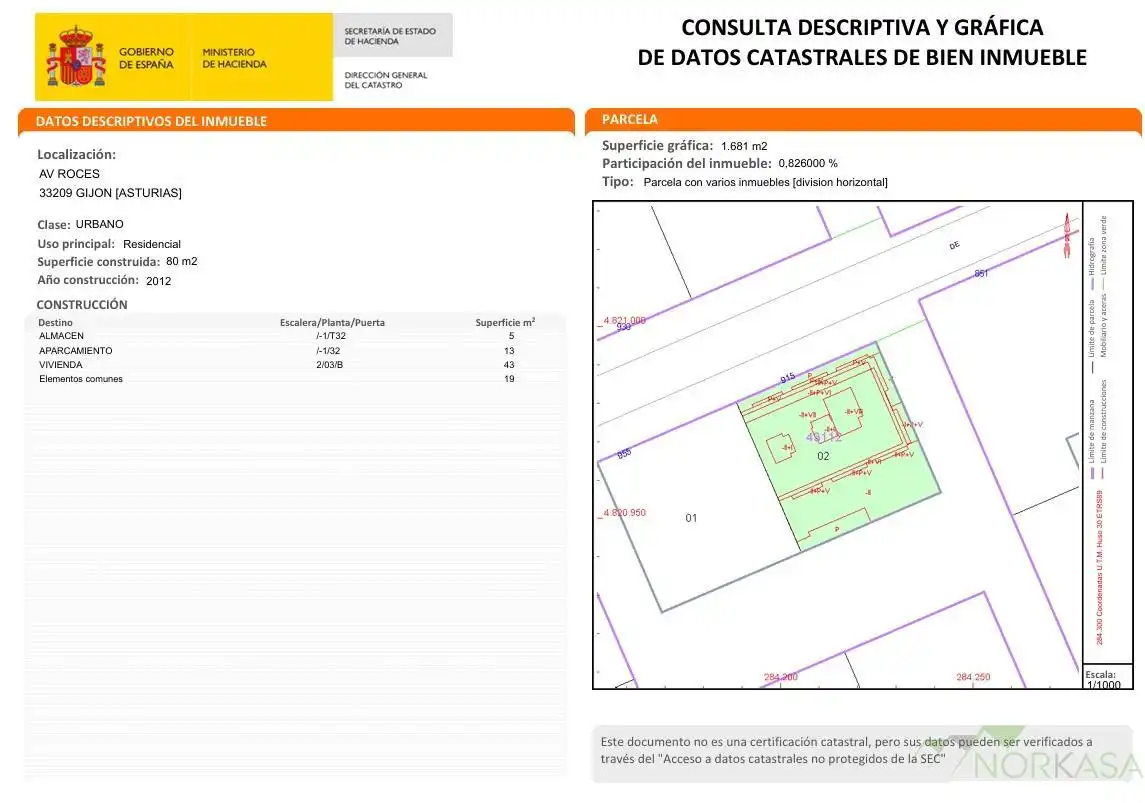The width and height of the screenshot is (1145, 803).
Task: Click the 80 m2 built surface value
Action: [182, 261]
